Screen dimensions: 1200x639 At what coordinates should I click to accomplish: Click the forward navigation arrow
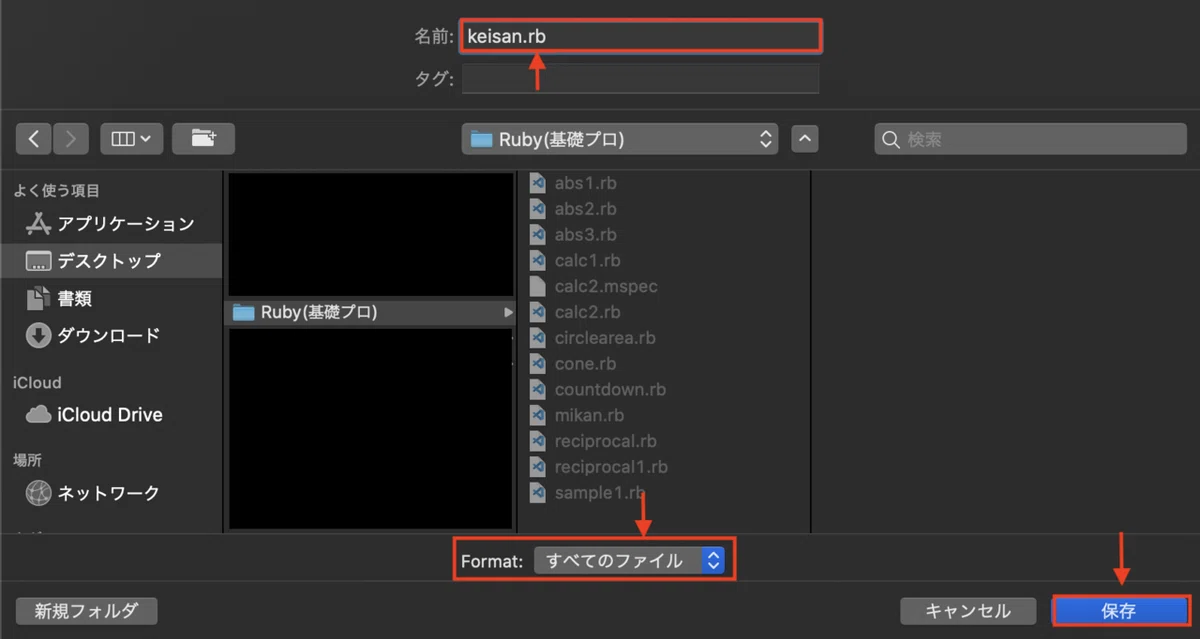pyautogui.click(x=71, y=139)
